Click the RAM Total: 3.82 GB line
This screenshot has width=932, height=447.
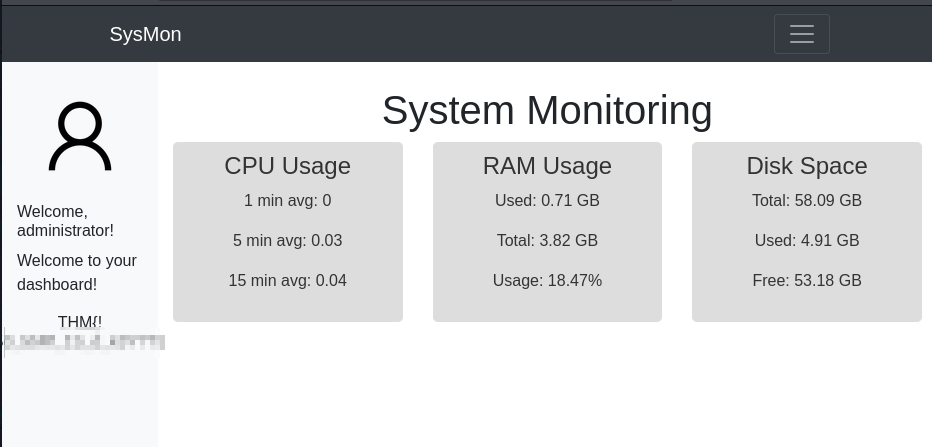[x=547, y=241]
